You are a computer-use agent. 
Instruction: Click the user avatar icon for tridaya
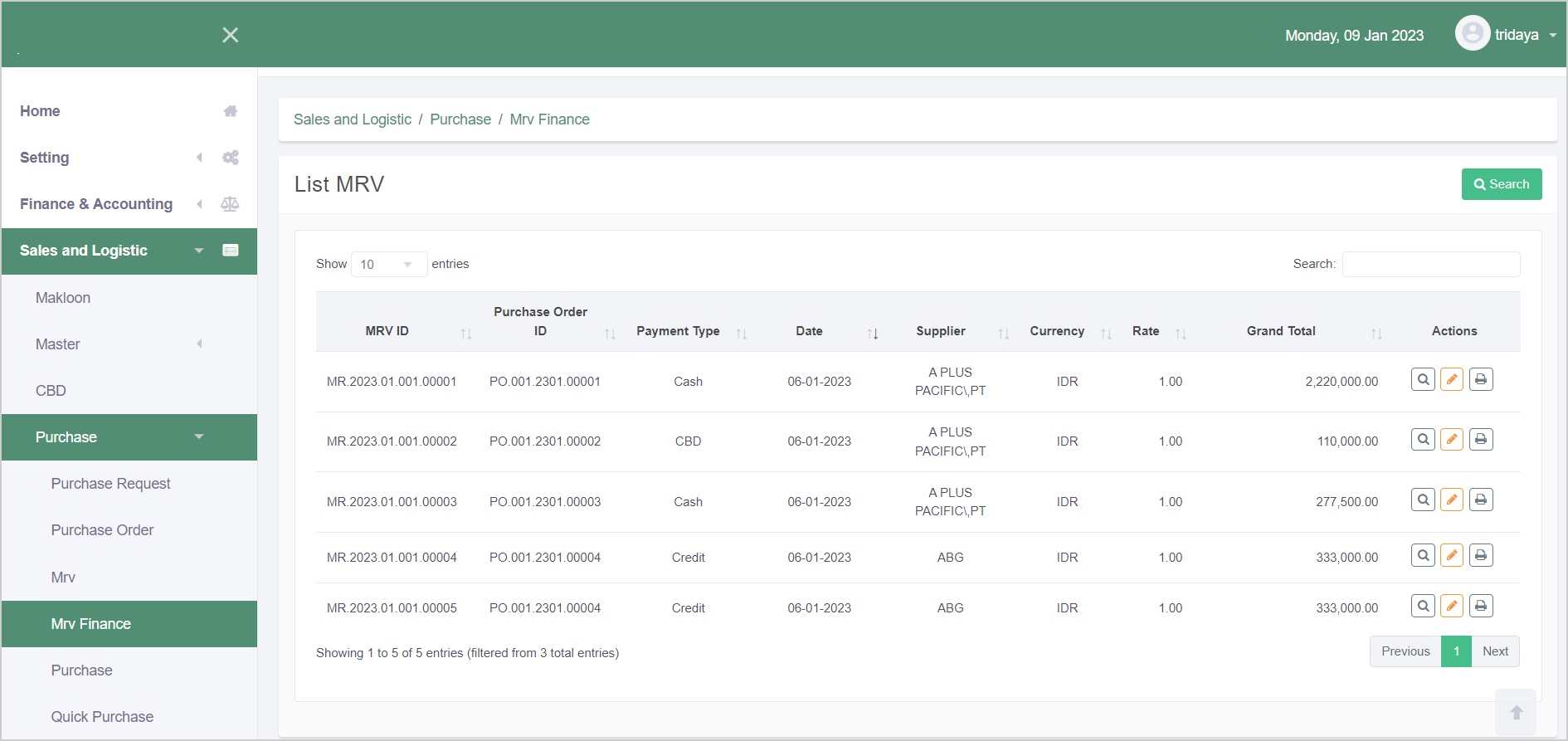coord(1473,34)
